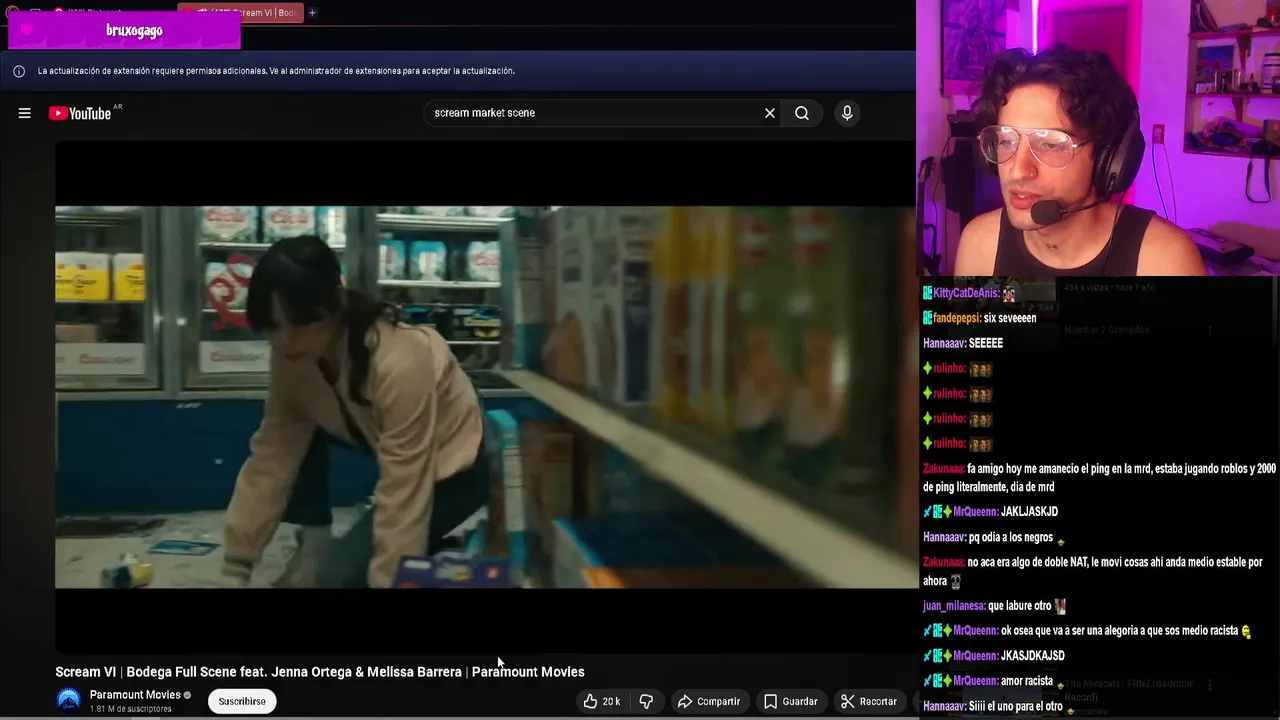Like the video (20 k thumbs up)
The image size is (1280, 720).
click(603, 701)
